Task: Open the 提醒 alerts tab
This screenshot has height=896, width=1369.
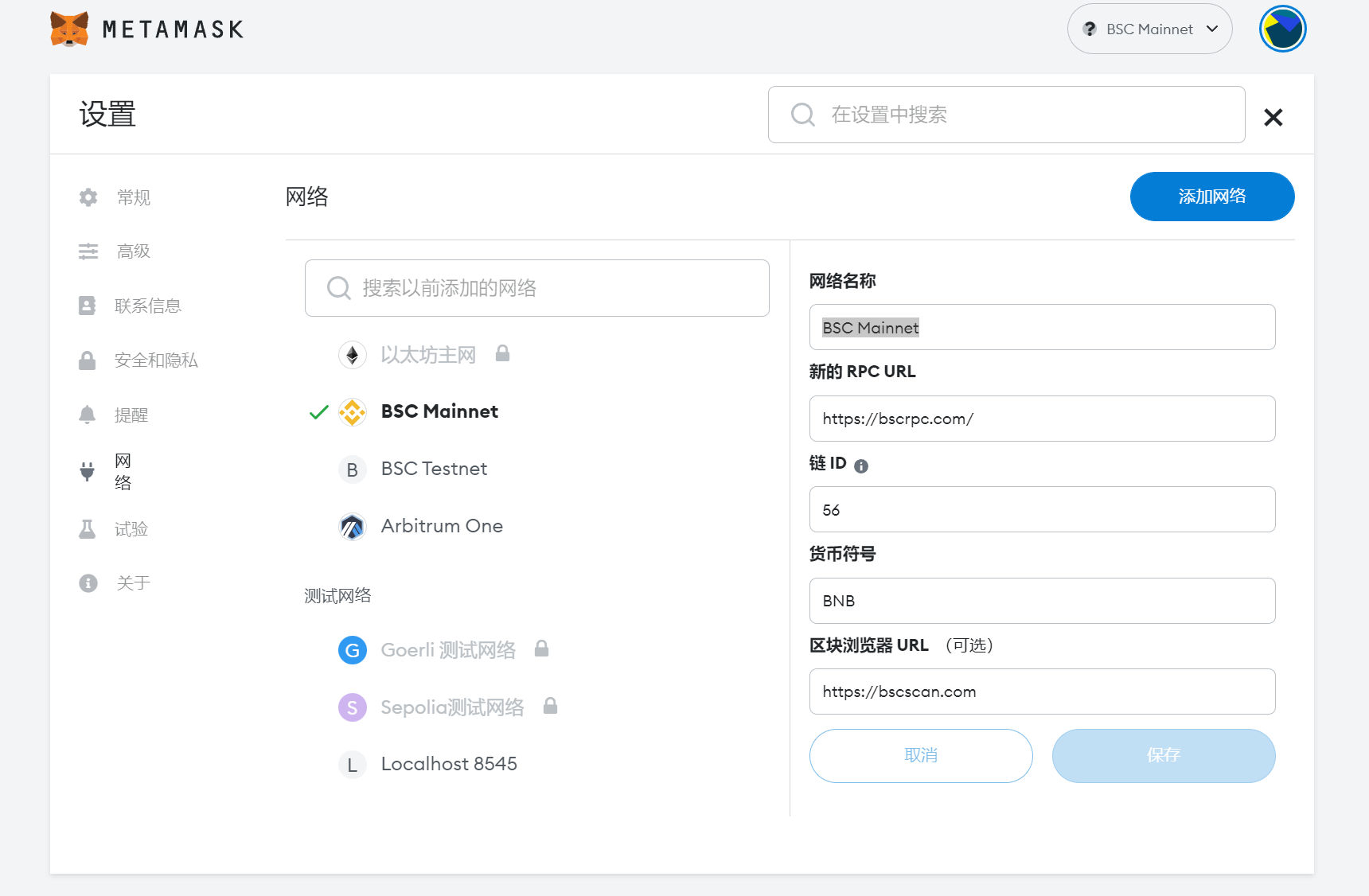Action: coord(131,415)
